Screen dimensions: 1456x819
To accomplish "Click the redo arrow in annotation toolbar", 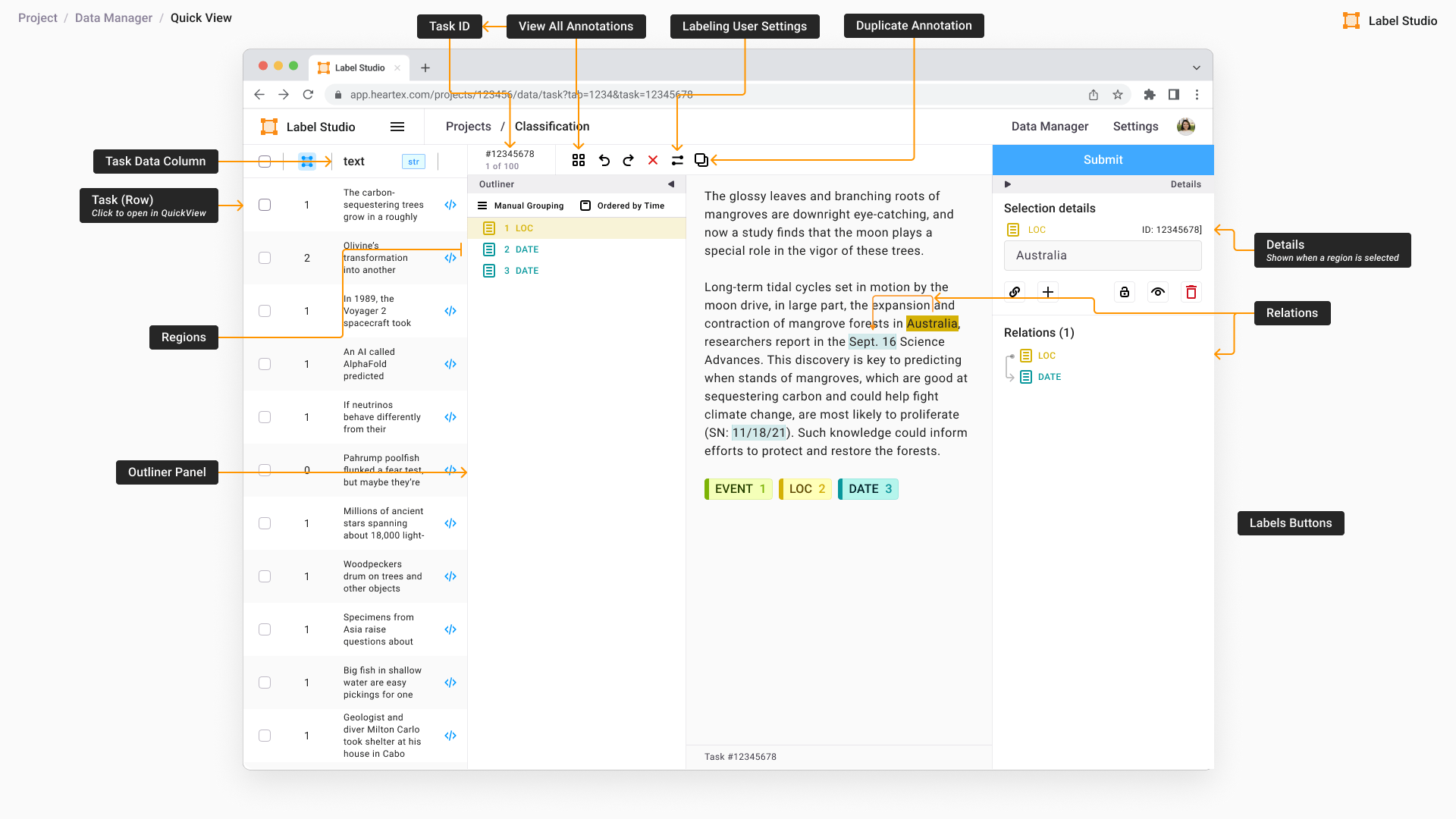I will tap(628, 160).
